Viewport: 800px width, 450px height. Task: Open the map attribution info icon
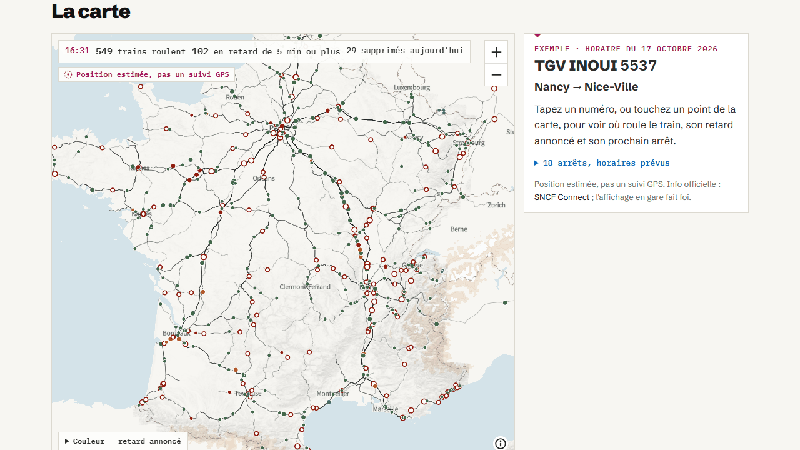[501, 443]
